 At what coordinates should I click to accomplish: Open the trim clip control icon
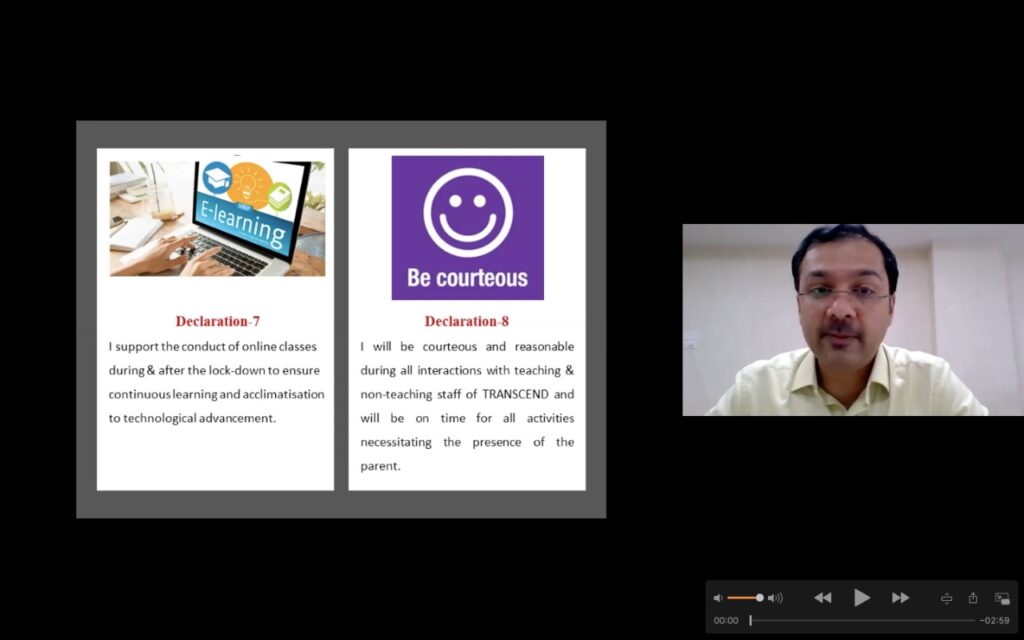[946, 598]
